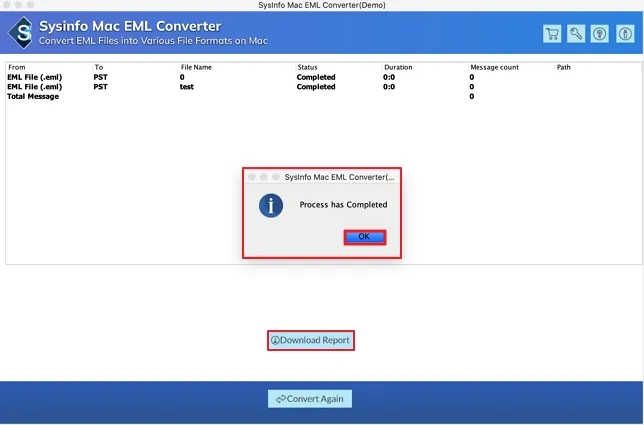Click the About info icon in header

pyautogui.click(x=625, y=34)
